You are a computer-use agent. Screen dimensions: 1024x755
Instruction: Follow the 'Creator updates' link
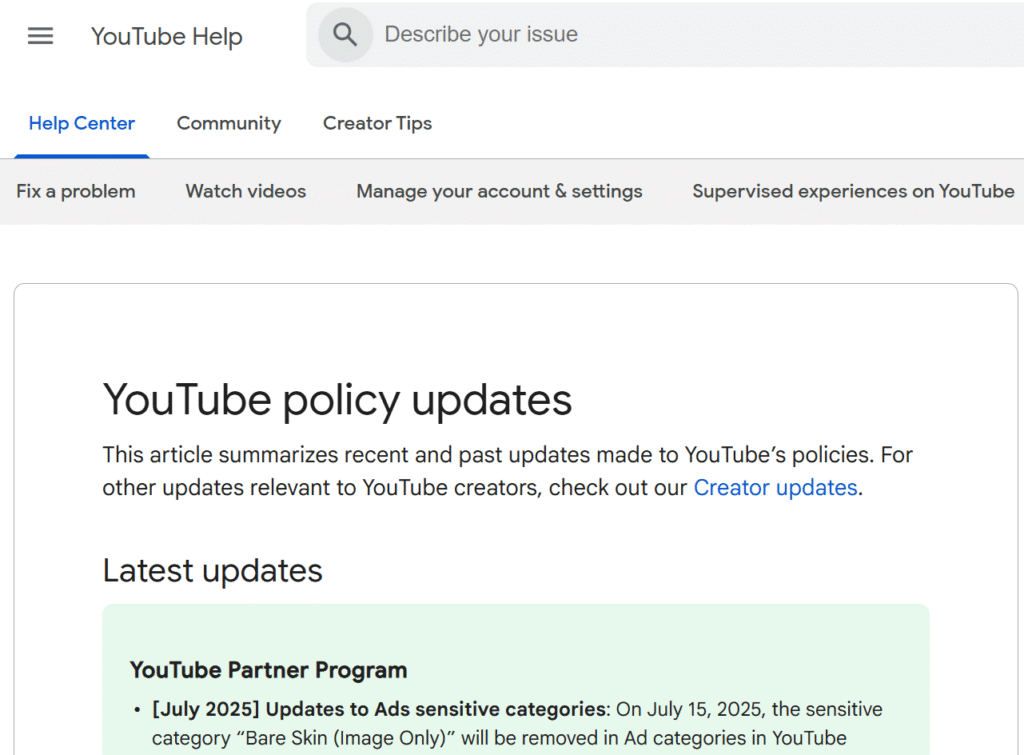tap(775, 488)
